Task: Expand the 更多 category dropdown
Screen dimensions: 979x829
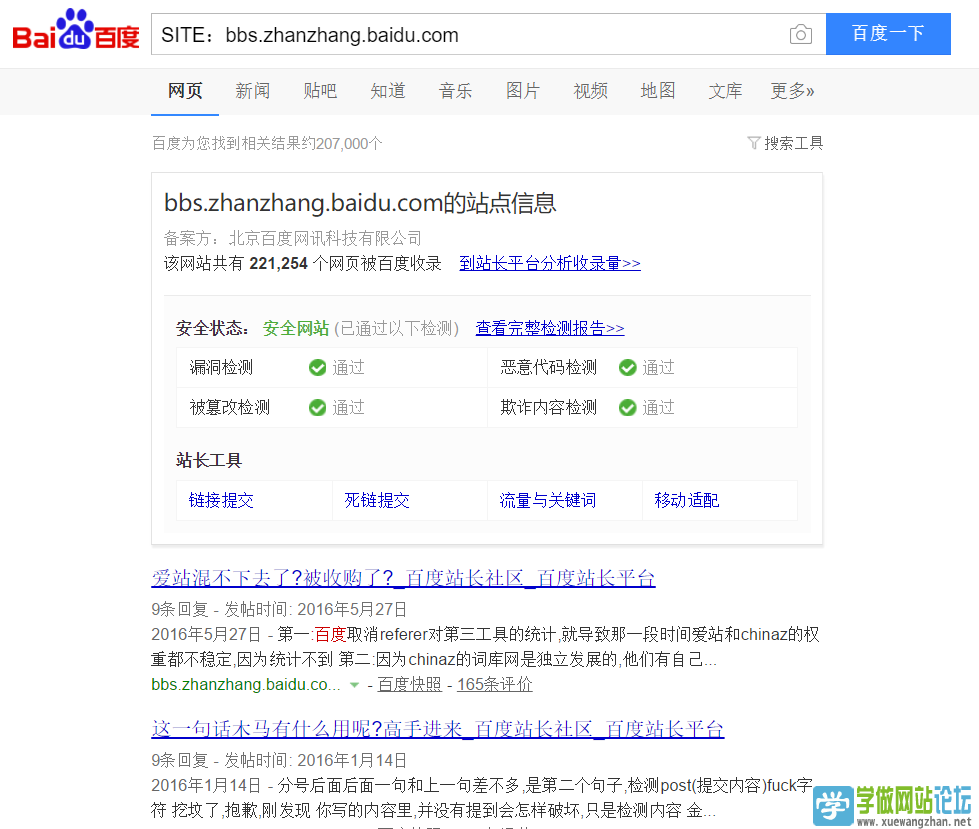Action: pyautogui.click(x=792, y=90)
